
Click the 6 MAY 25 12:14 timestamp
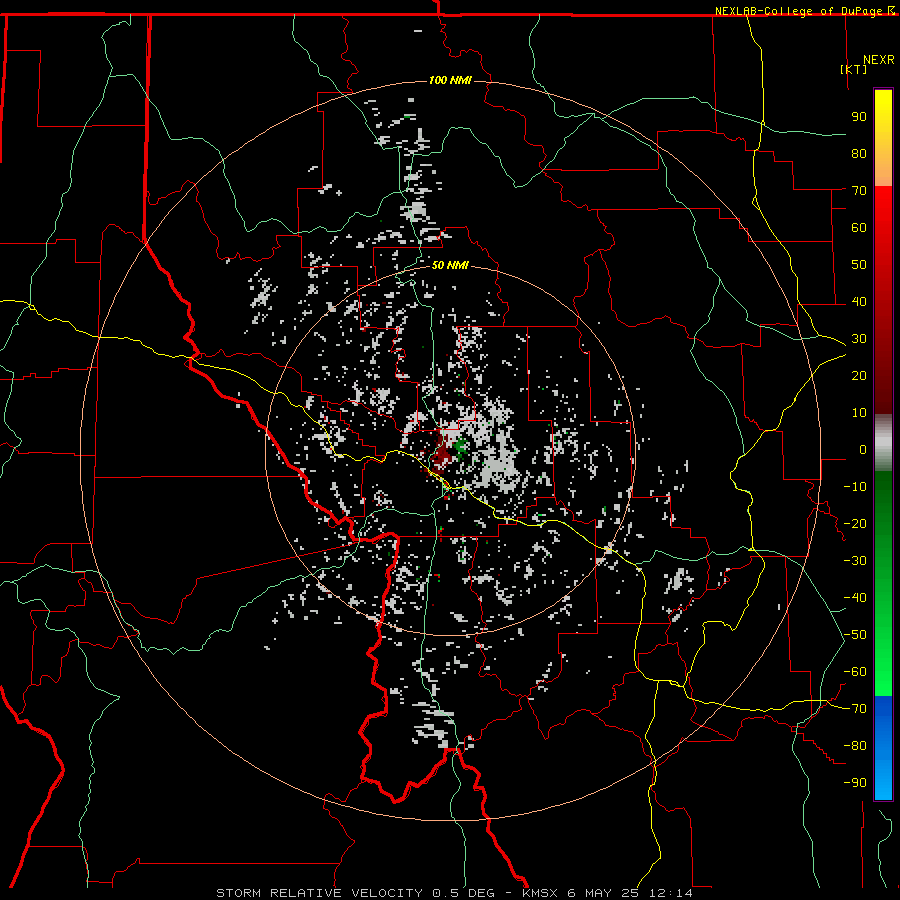click(630, 893)
